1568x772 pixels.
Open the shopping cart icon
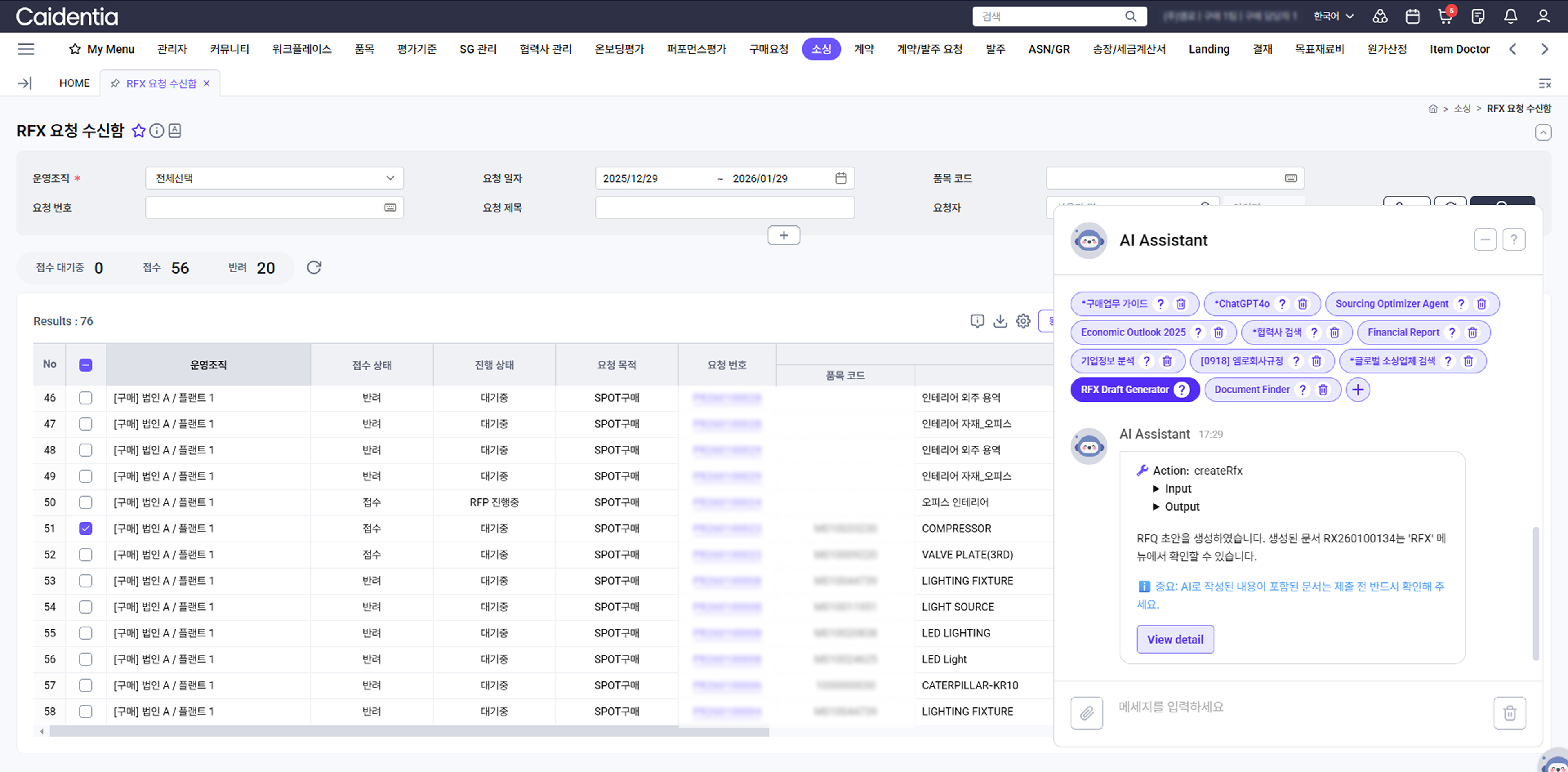(x=1444, y=16)
